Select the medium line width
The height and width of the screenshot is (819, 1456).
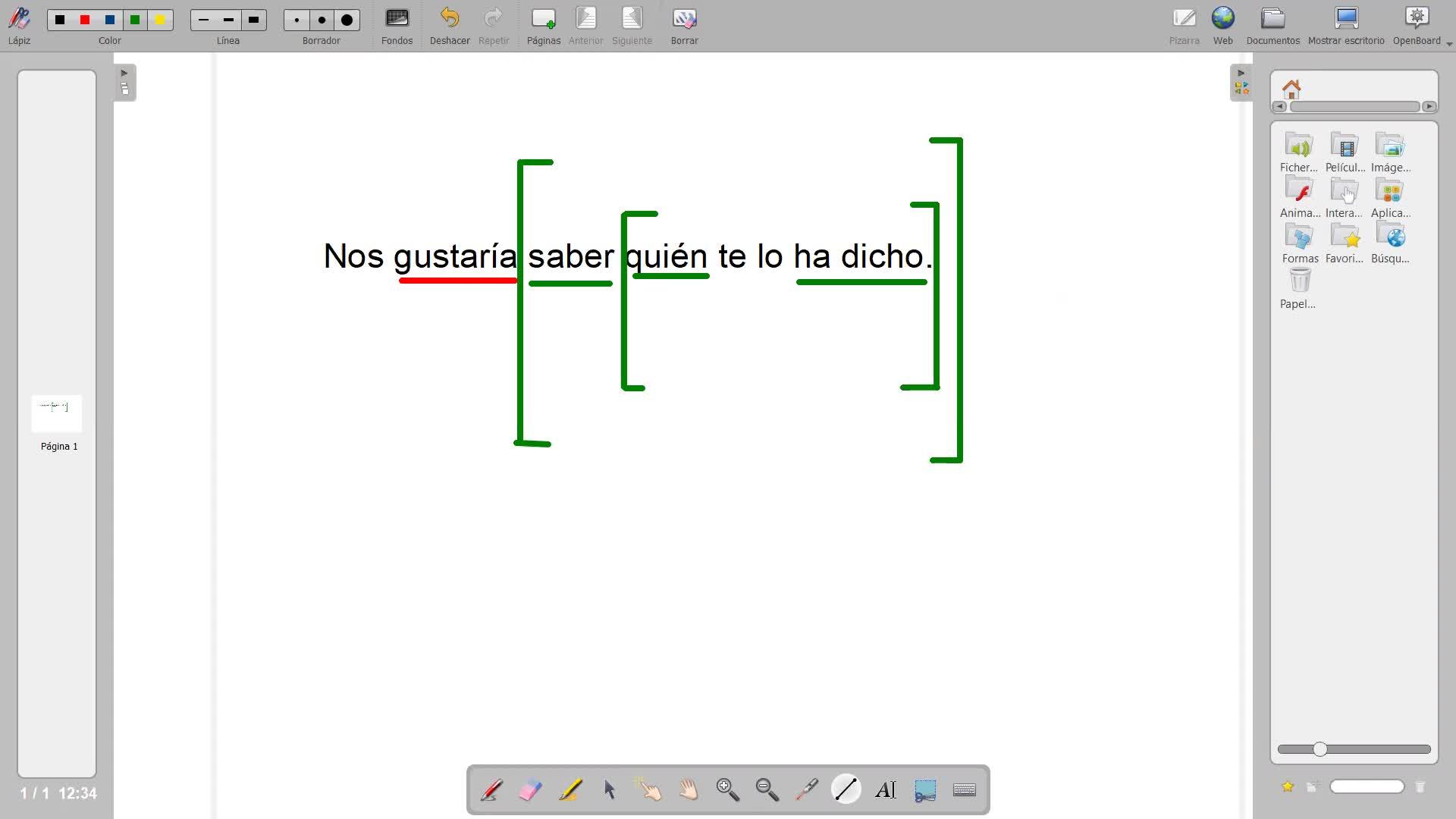[x=228, y=20]
